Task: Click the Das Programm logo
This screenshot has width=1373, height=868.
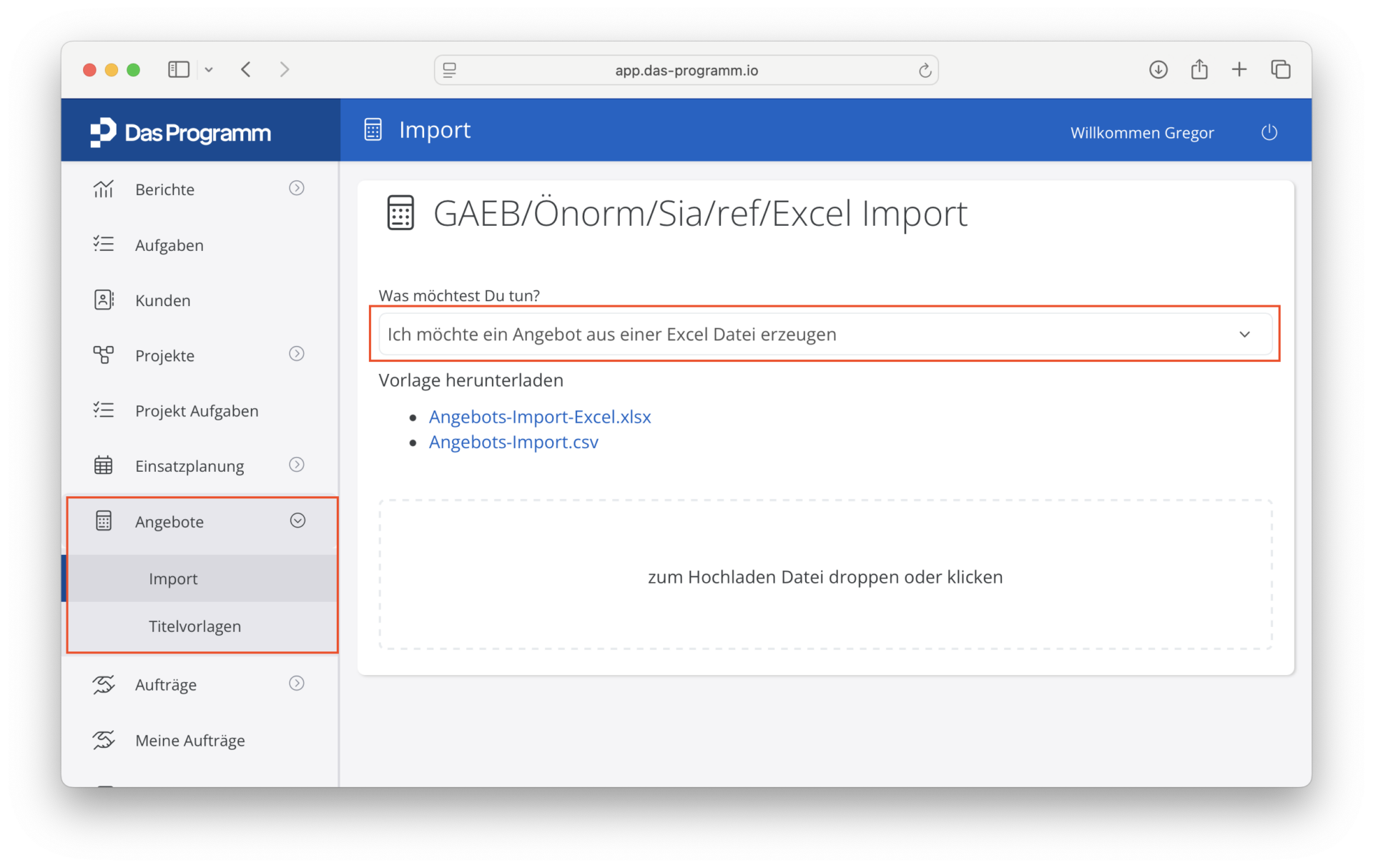Action: point(181,132)
